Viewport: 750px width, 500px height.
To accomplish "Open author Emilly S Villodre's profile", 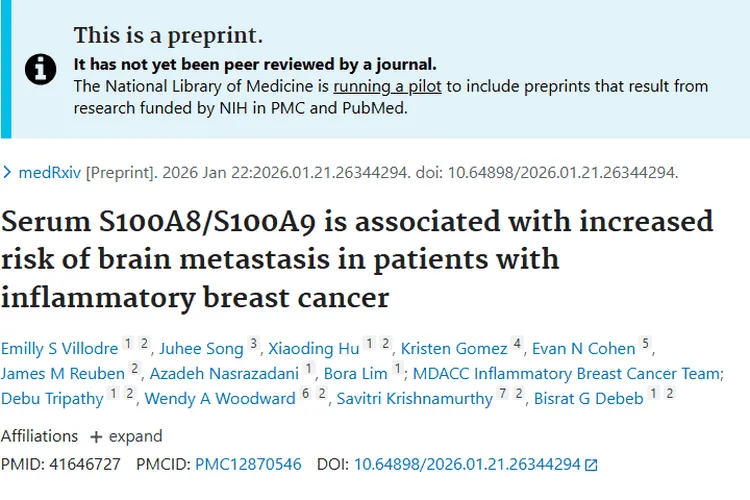I will click(x=59, y=349).
